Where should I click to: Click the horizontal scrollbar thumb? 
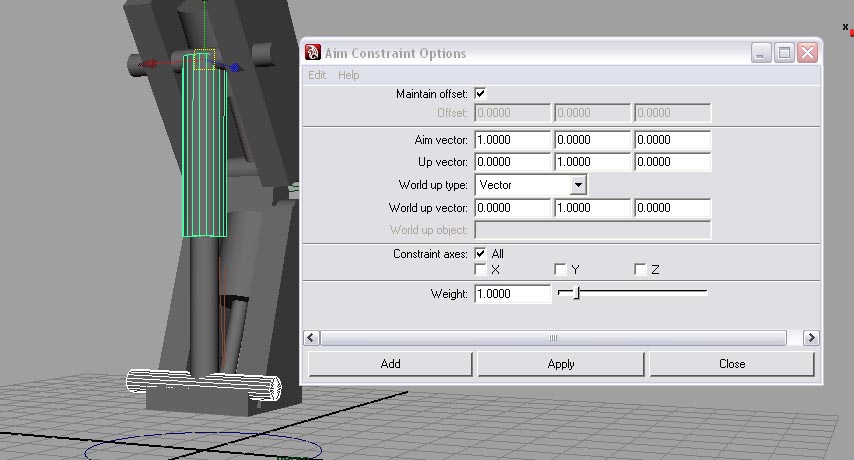click(553, 338)
